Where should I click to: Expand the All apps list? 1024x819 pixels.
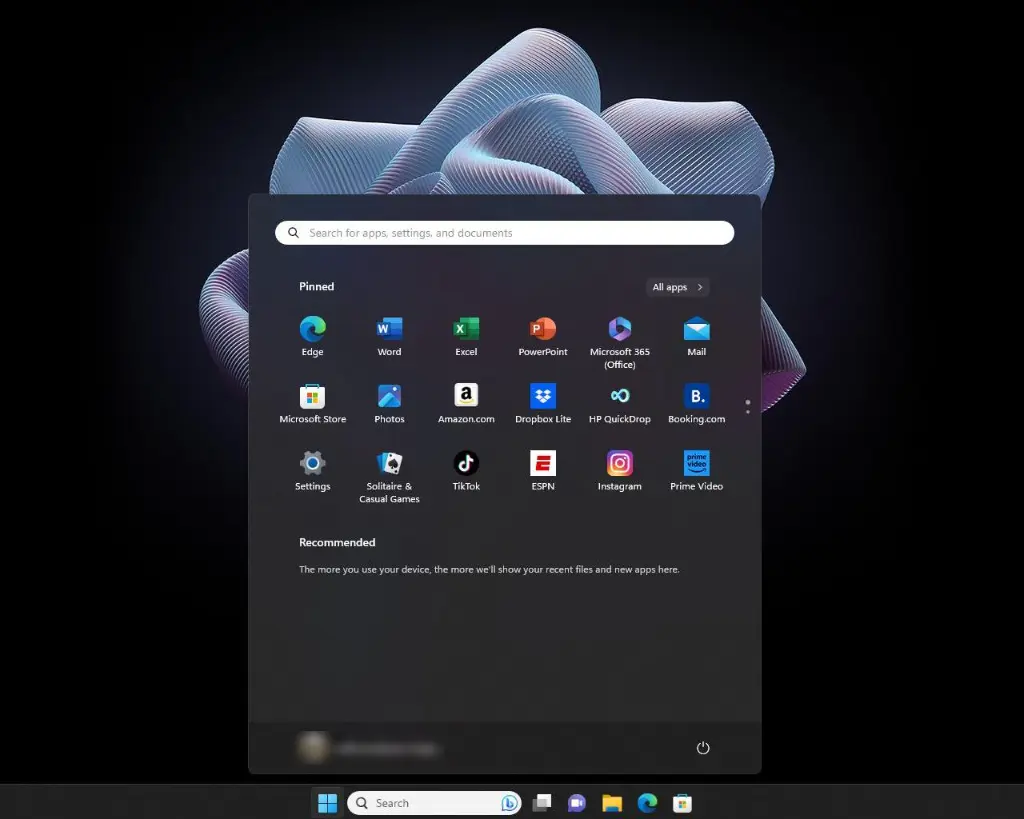tap(677, 287)
